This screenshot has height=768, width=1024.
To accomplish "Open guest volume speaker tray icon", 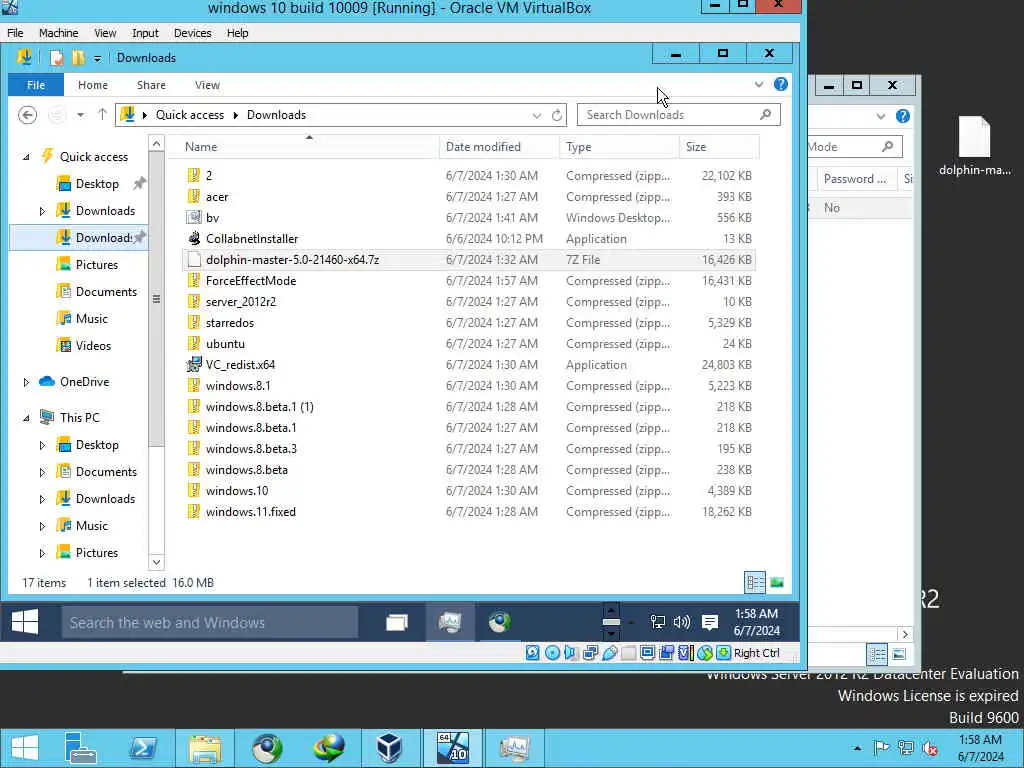I will pyautogui.click(x=681, y=622).
